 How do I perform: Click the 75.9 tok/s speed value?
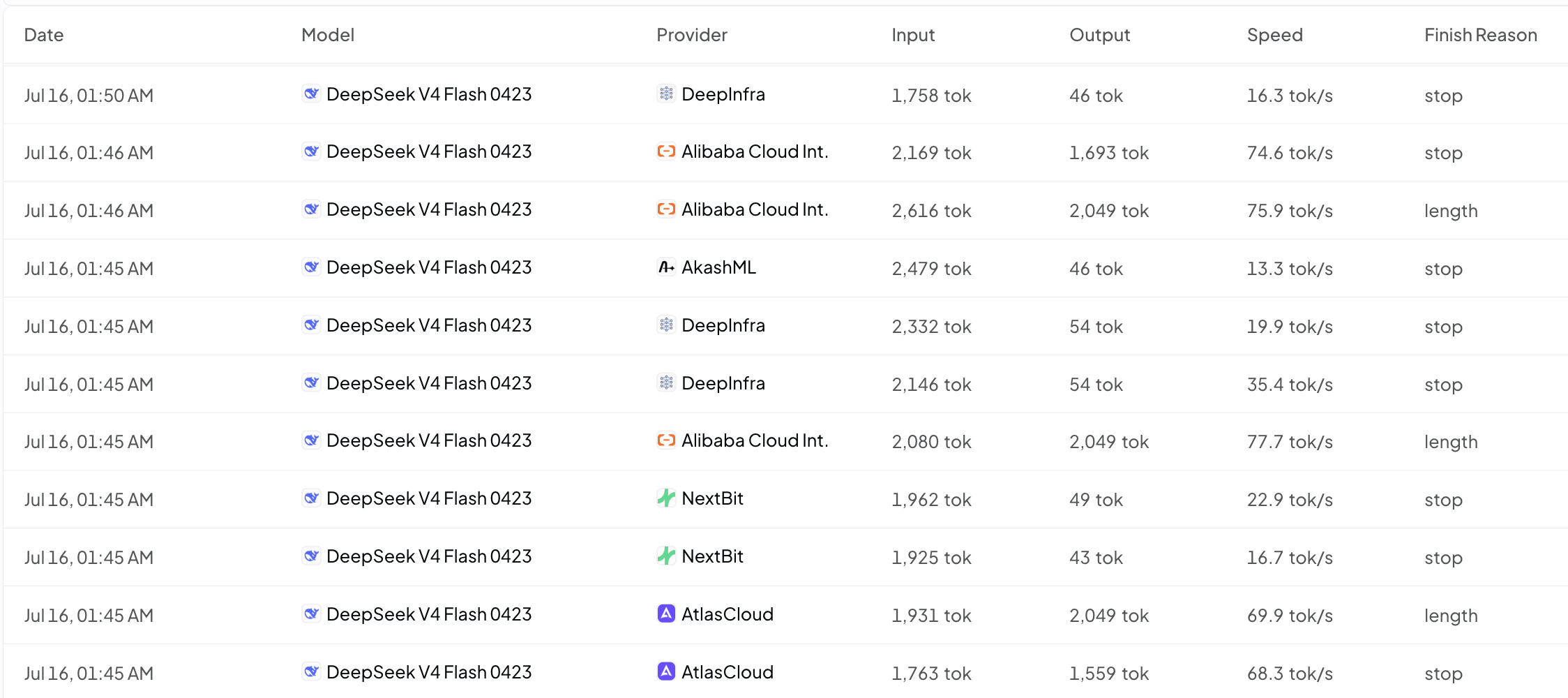[x=1290, y=211]
